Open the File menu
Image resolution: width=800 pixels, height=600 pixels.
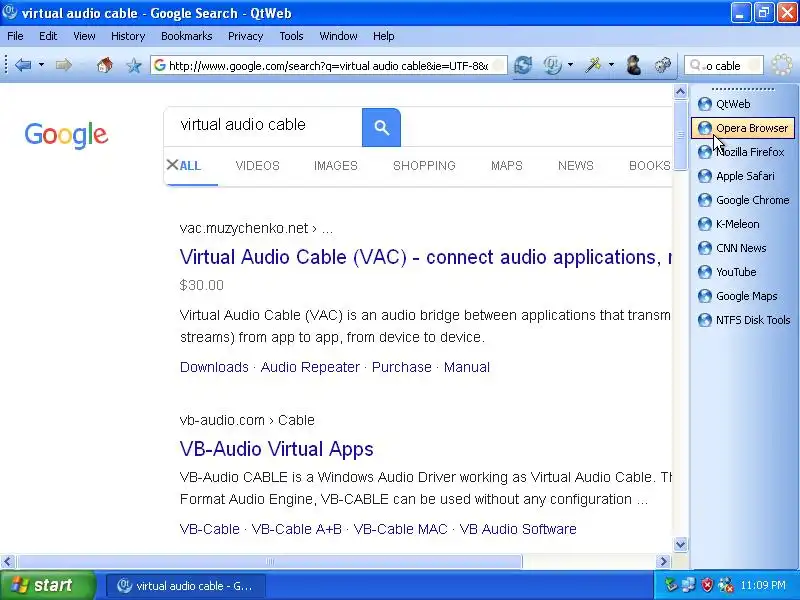[15, 36]
